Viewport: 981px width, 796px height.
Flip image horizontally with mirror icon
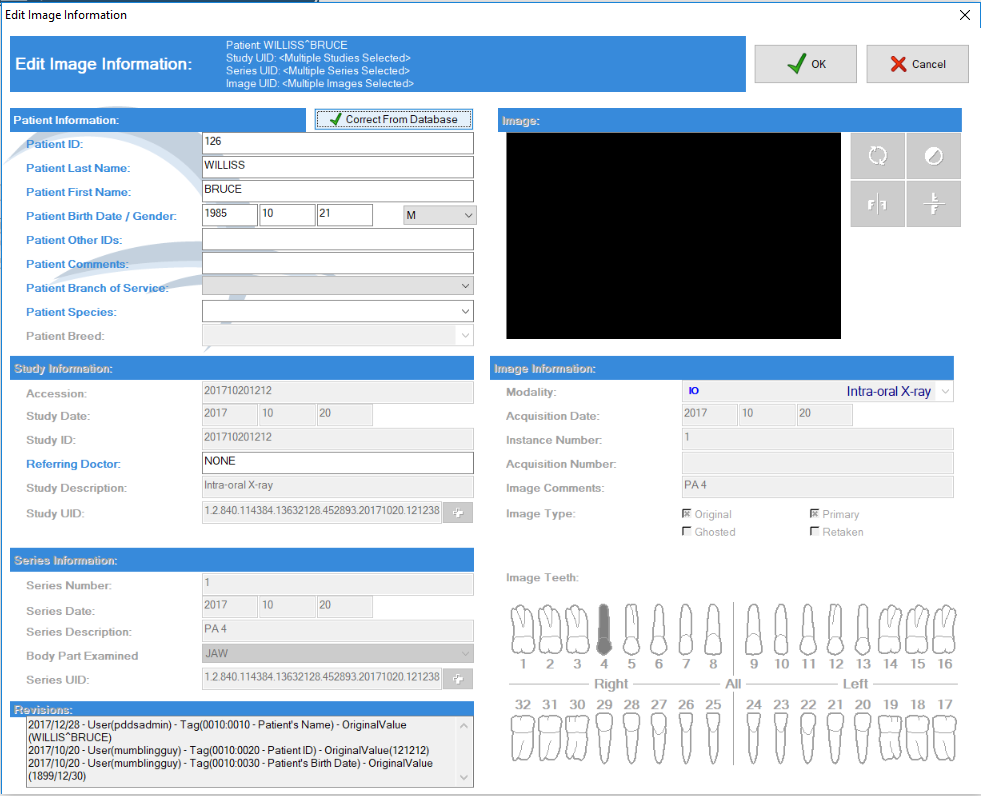click(877, 204)
